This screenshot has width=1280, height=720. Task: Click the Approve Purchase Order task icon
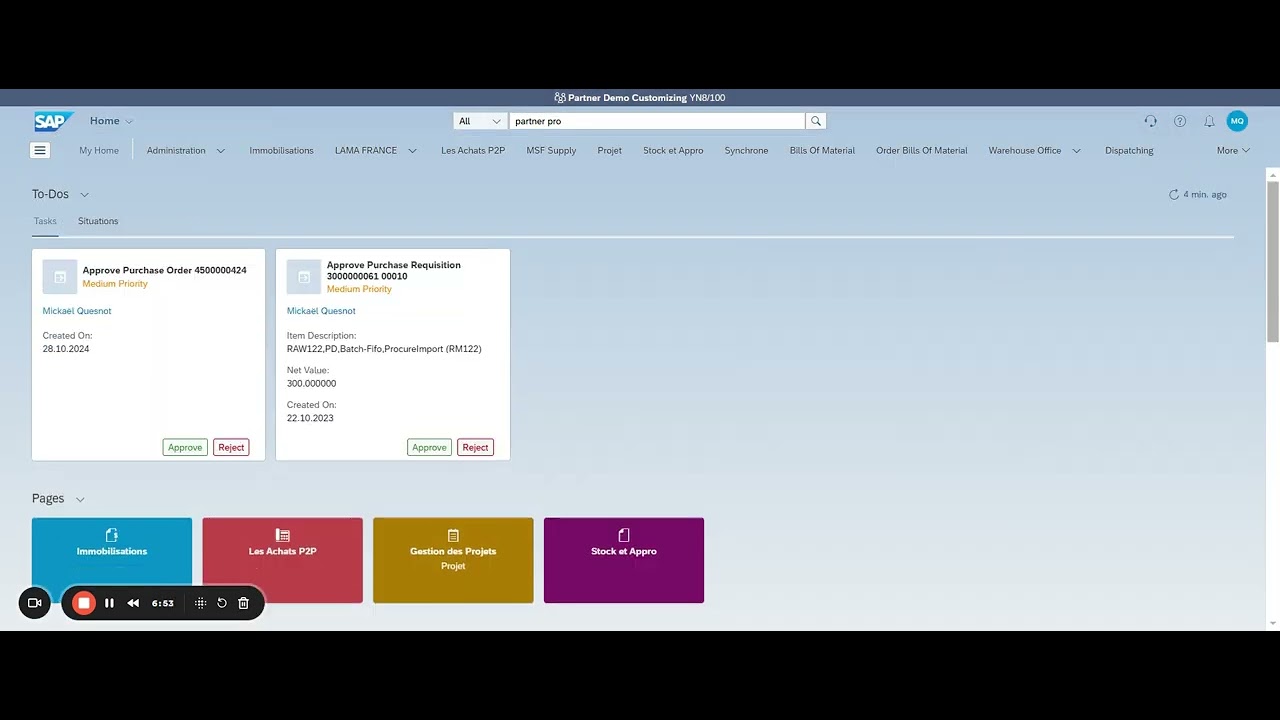point(60,277)
